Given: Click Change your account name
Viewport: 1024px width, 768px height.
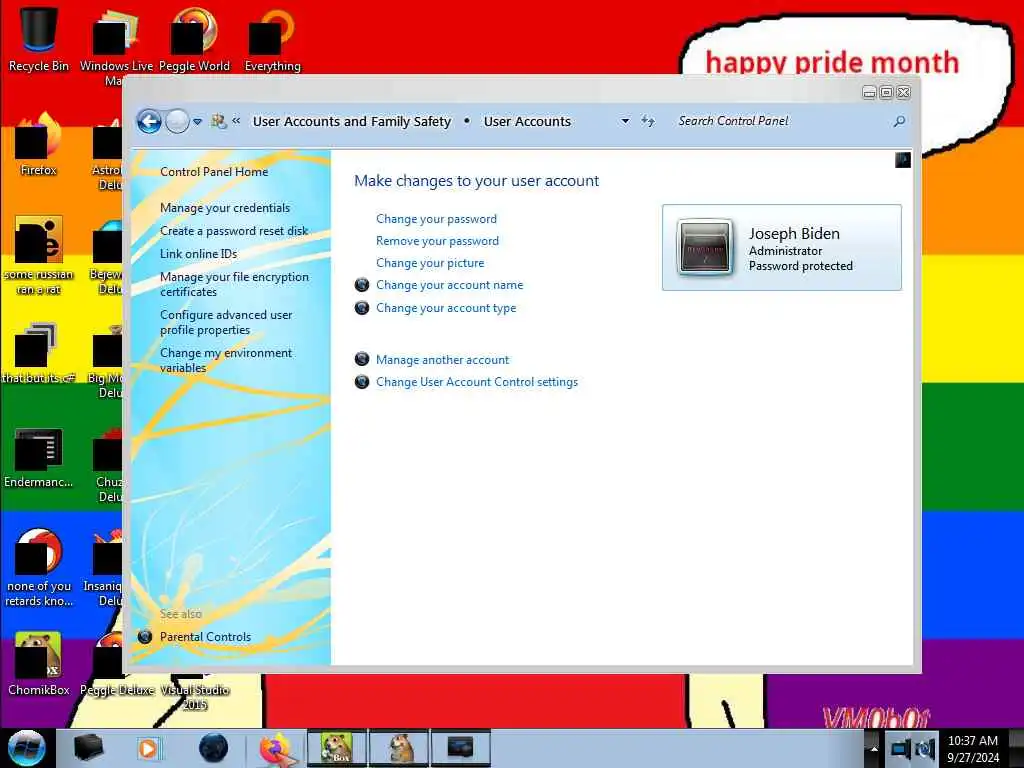Looking at the screenshot, I should 449,285.
